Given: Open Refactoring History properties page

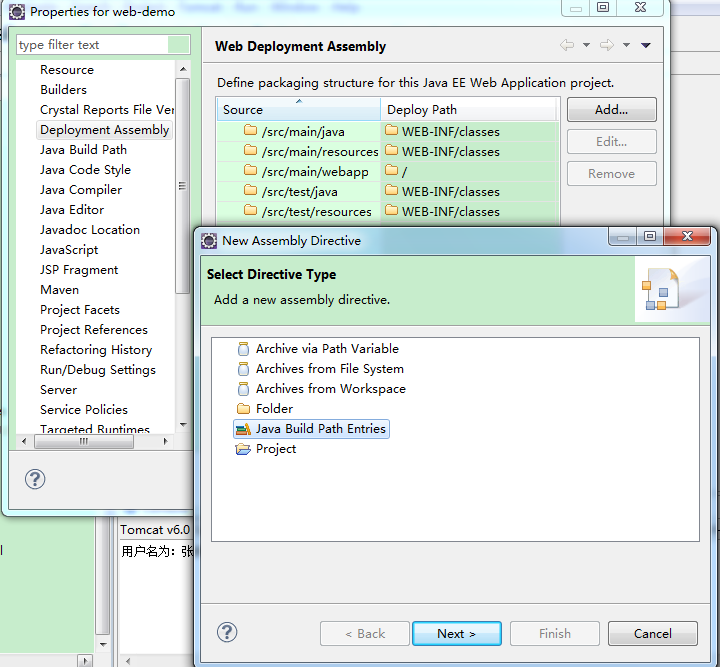Looking at the screenshot, I should coord(96,350).
